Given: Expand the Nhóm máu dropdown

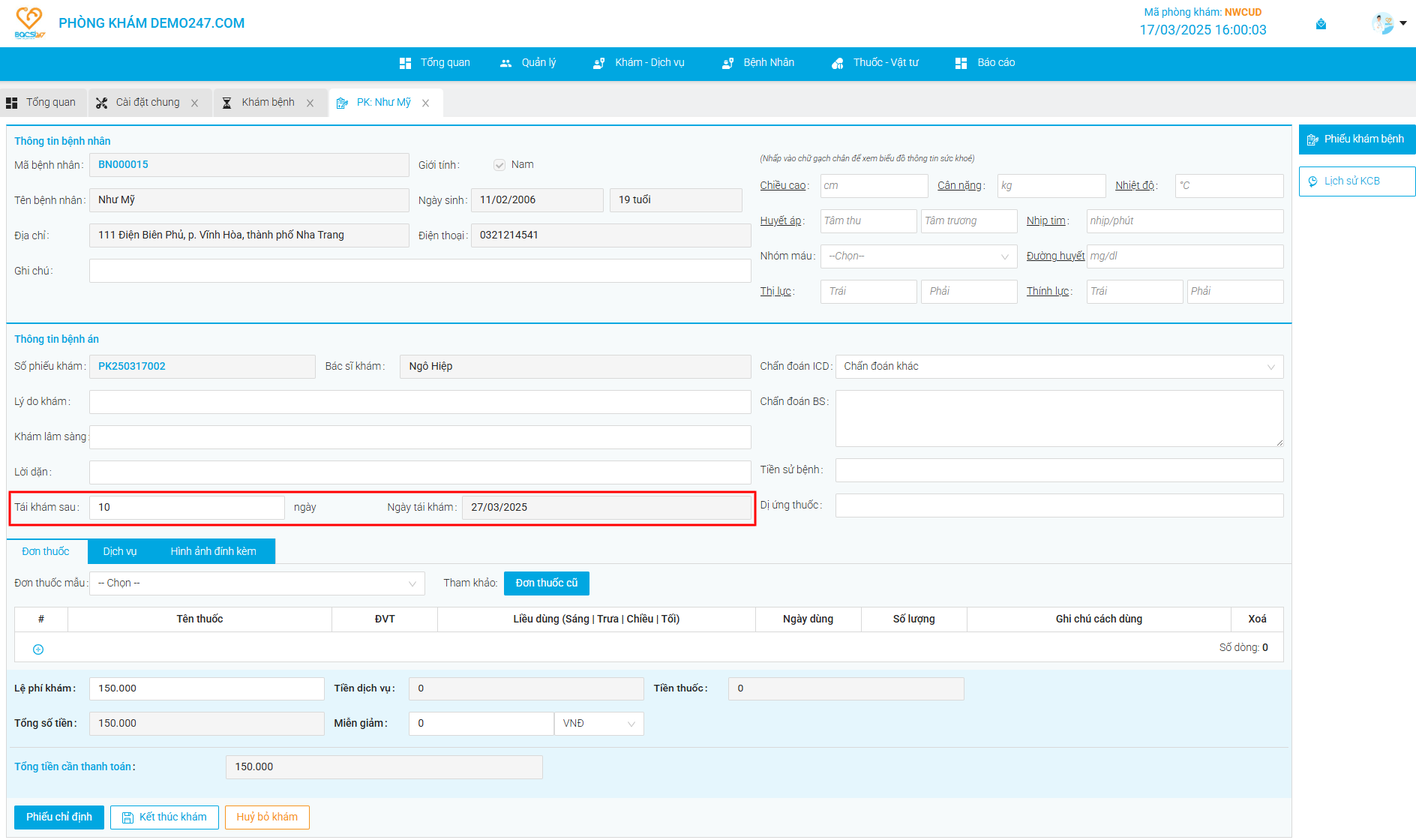Looking at the screenshot, I should (x=919, y=256).
